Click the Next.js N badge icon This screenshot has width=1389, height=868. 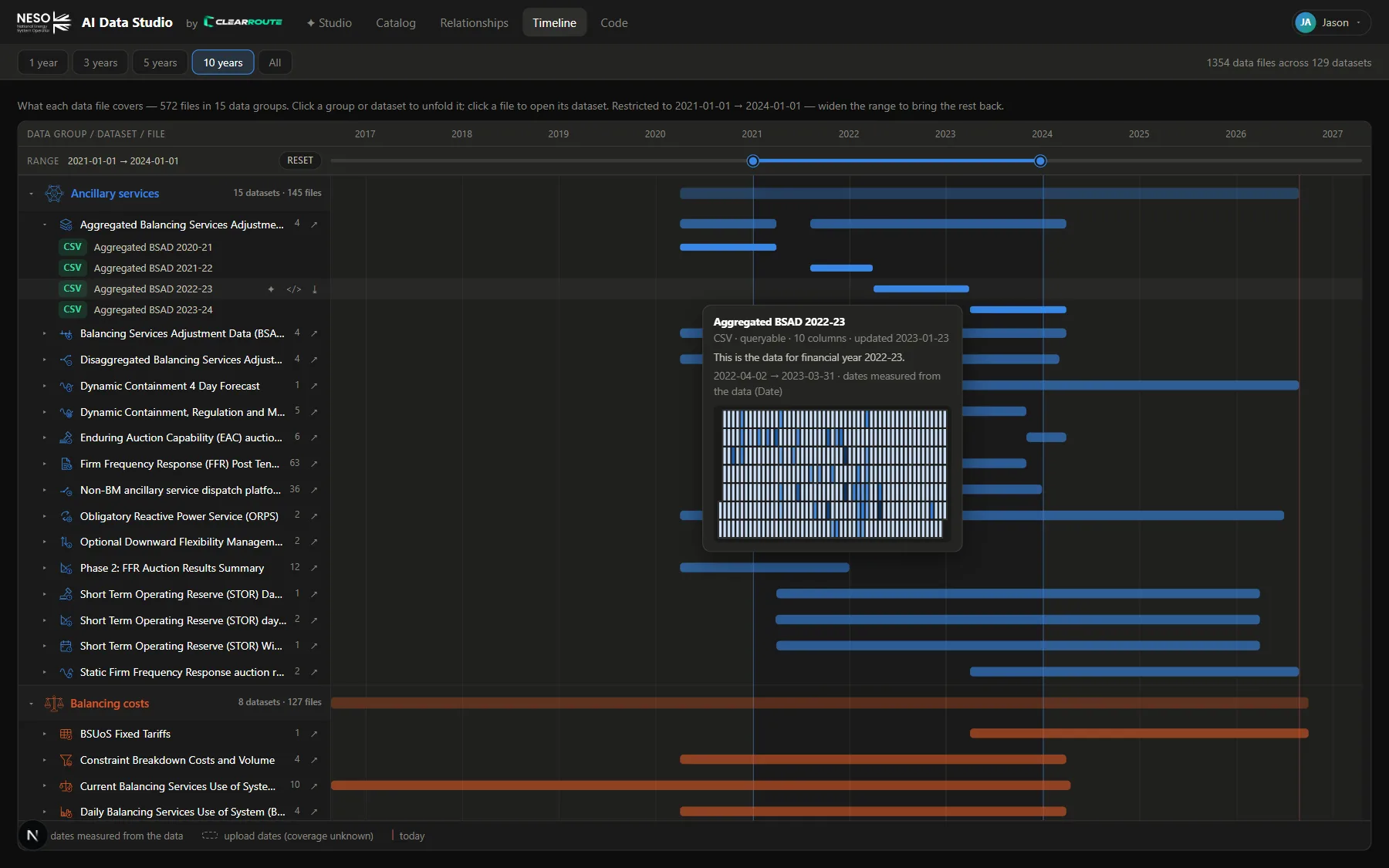coord(32,835)
